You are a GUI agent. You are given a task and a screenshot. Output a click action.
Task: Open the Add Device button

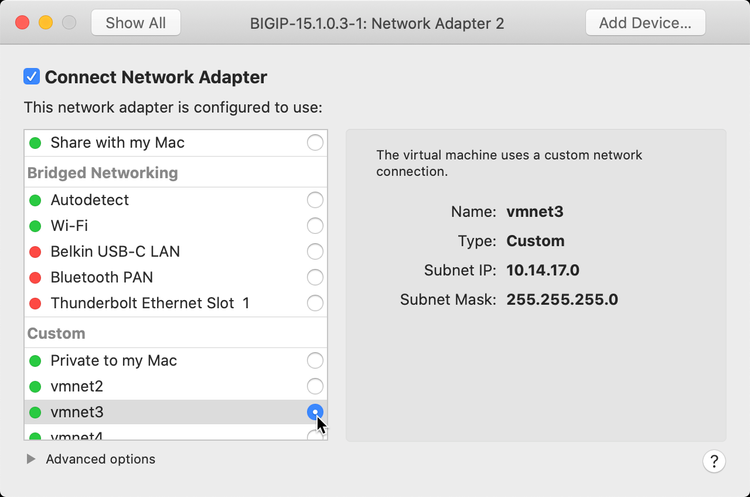(645, 22)
